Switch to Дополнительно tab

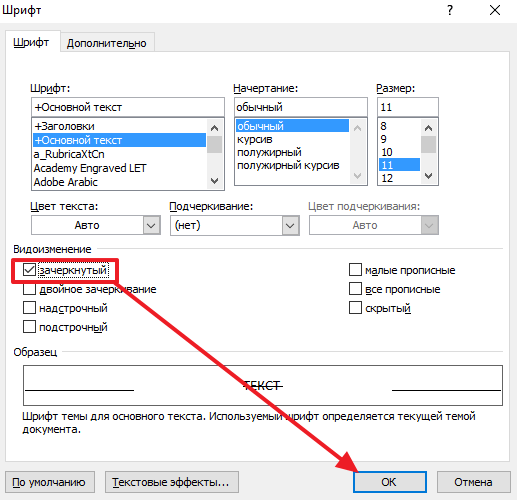107,43
